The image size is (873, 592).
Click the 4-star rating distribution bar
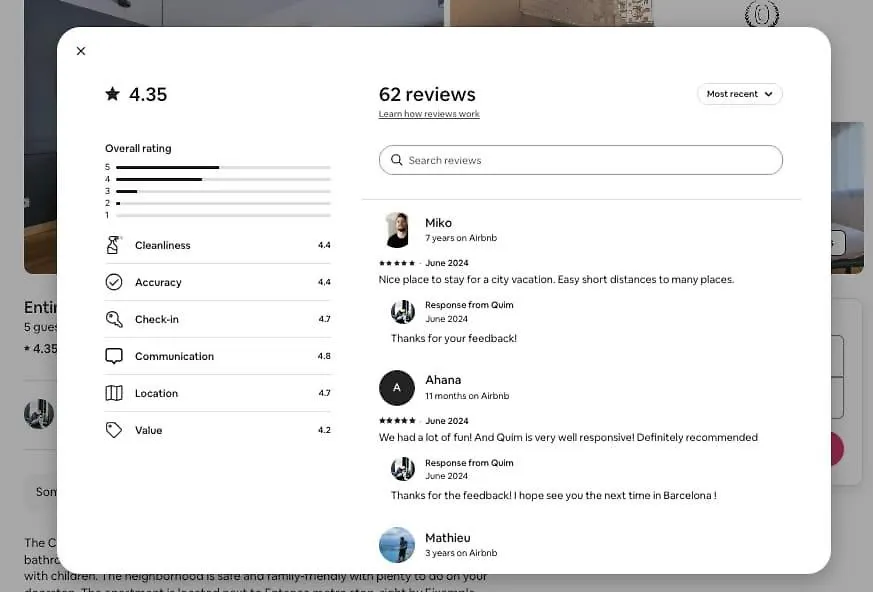223,179
